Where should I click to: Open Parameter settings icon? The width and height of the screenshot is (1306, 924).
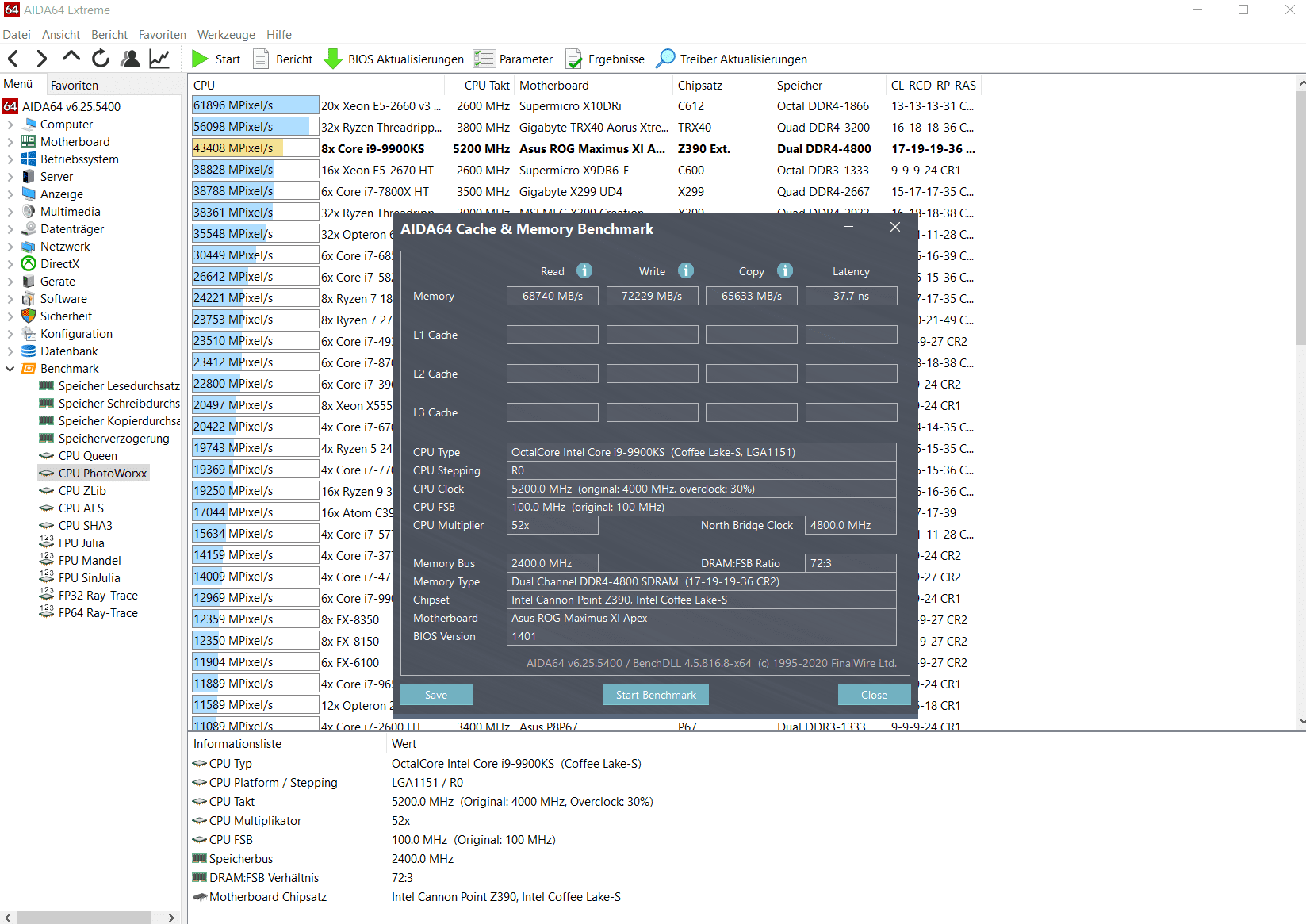point(484,59)
